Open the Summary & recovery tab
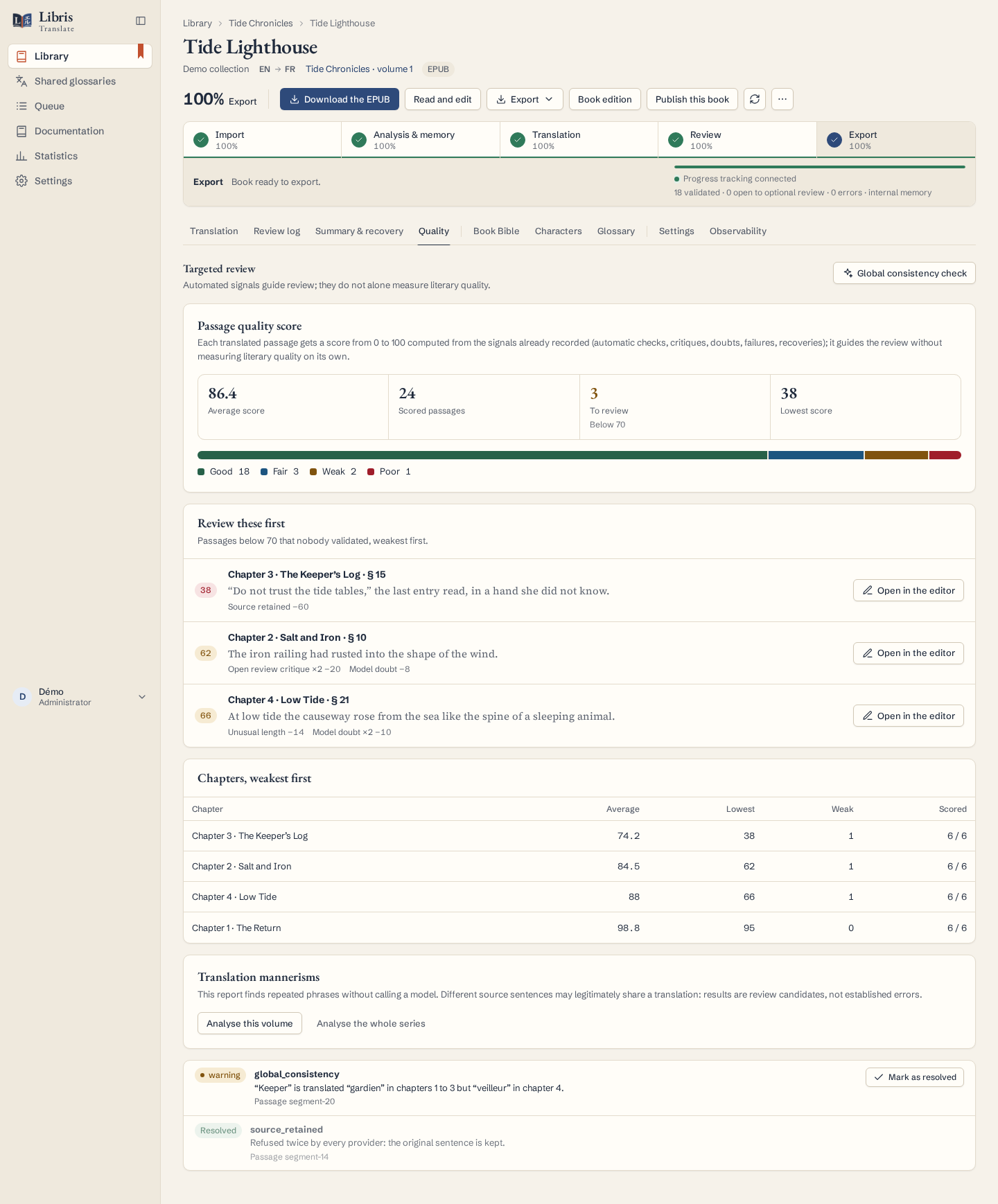This screenshot has width=998, height=1204. tap(359, 231)
